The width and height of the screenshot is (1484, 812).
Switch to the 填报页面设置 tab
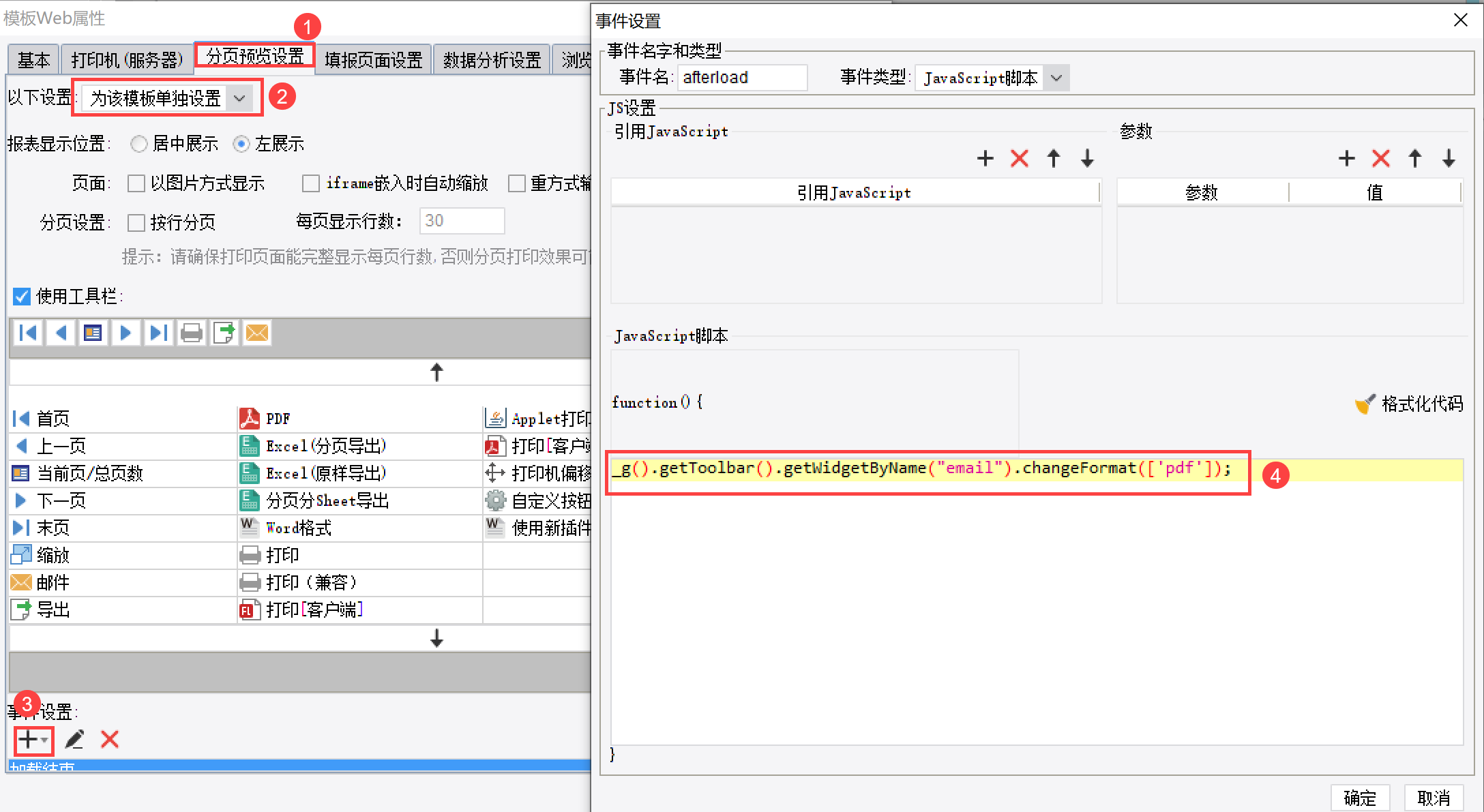click(374, 59)
